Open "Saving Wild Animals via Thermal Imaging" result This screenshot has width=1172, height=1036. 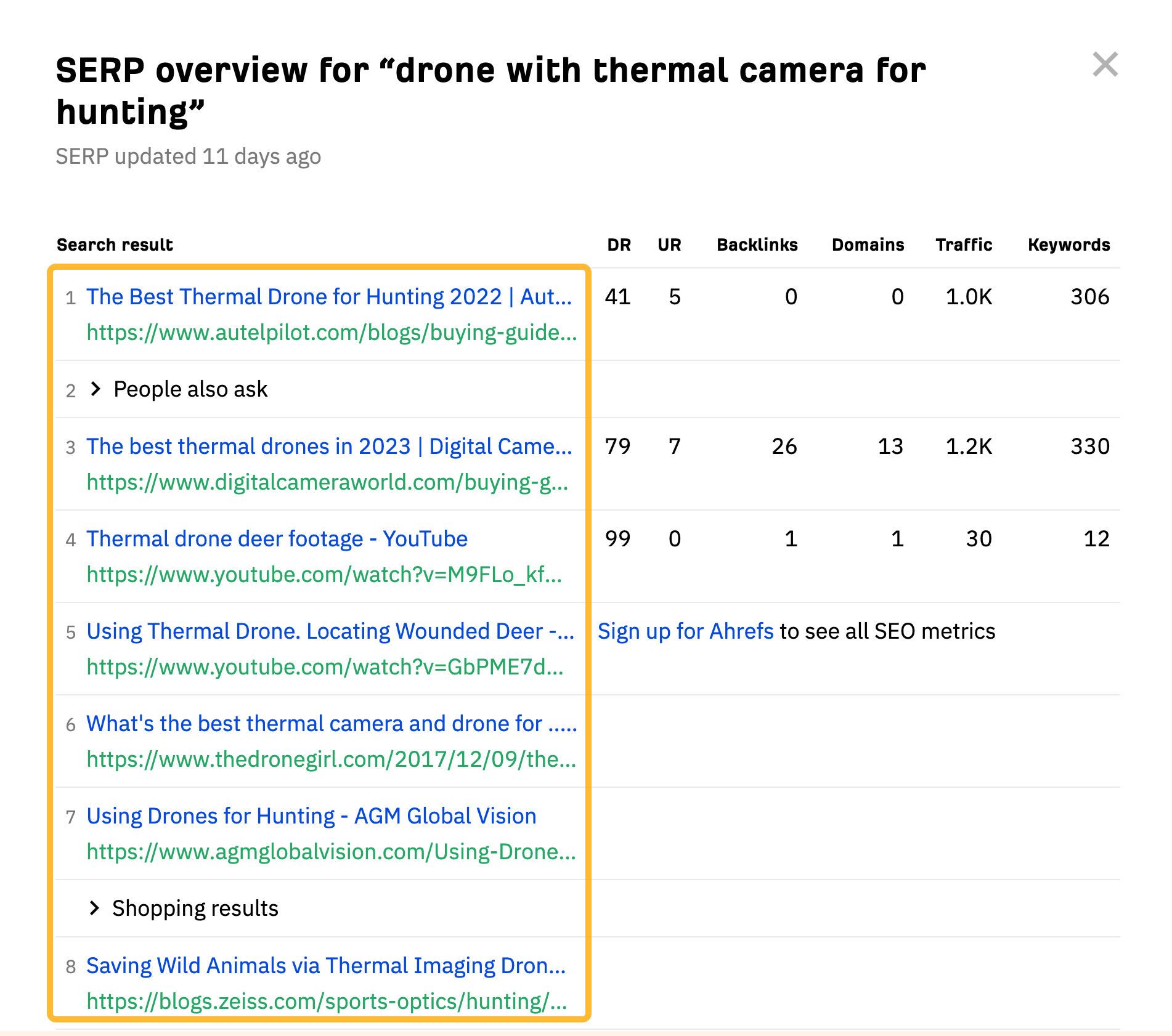click(325, 966)
